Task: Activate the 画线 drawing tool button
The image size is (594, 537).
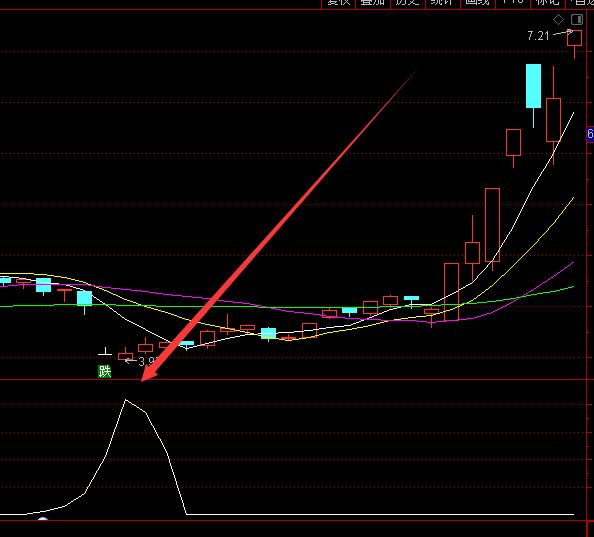Action: pos(477,2)
